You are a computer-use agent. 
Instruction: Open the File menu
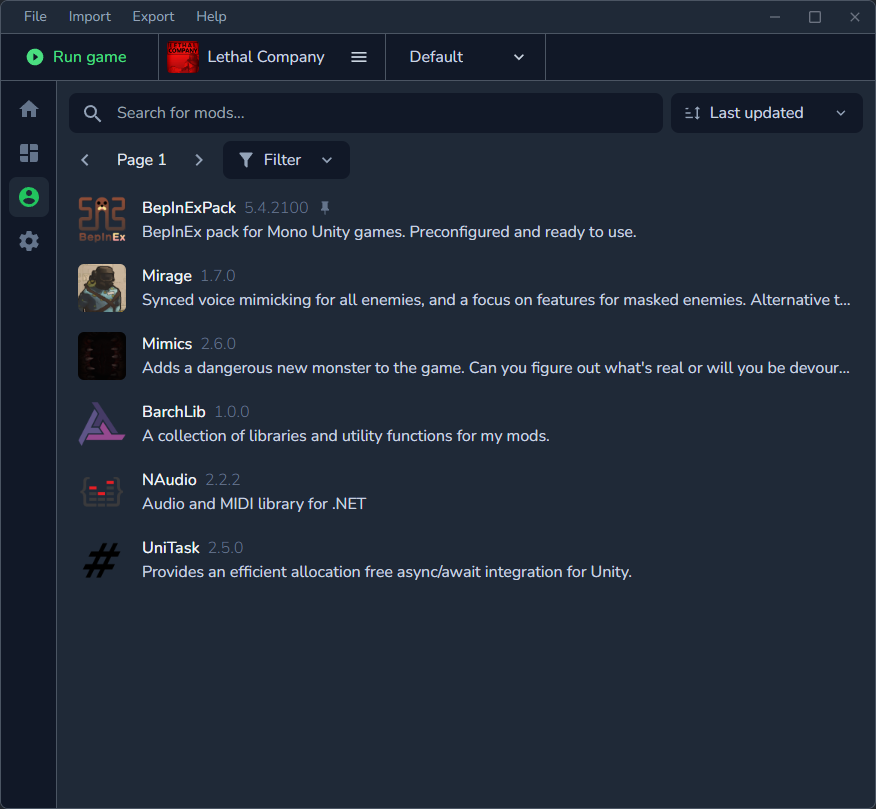pyautogui.click(x=35, y=17)
